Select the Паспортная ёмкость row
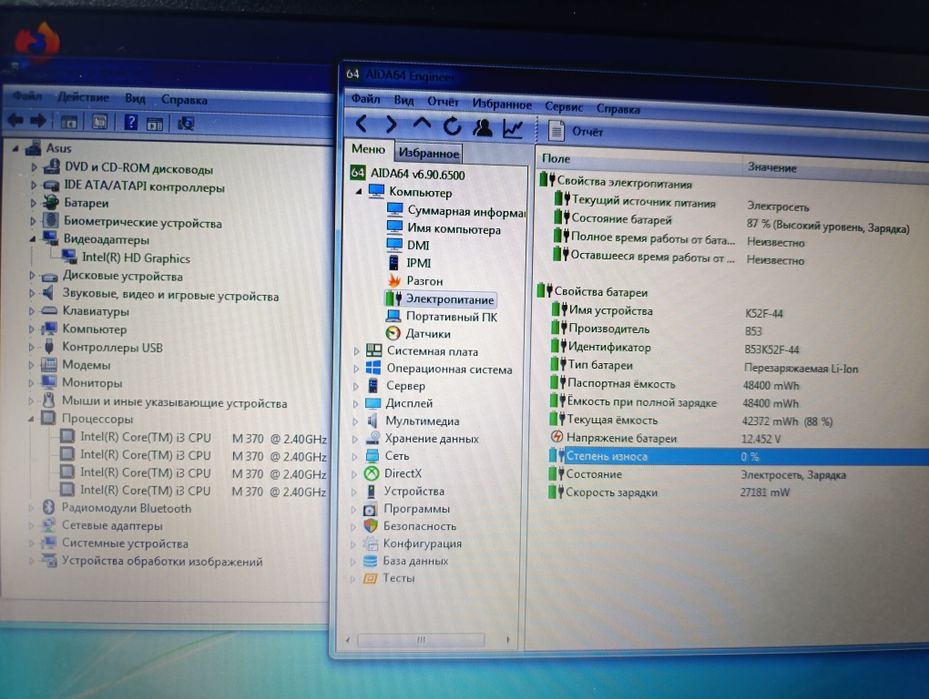Screen dimensions: 929x699 pyautogui.click(x=738, y=384)
